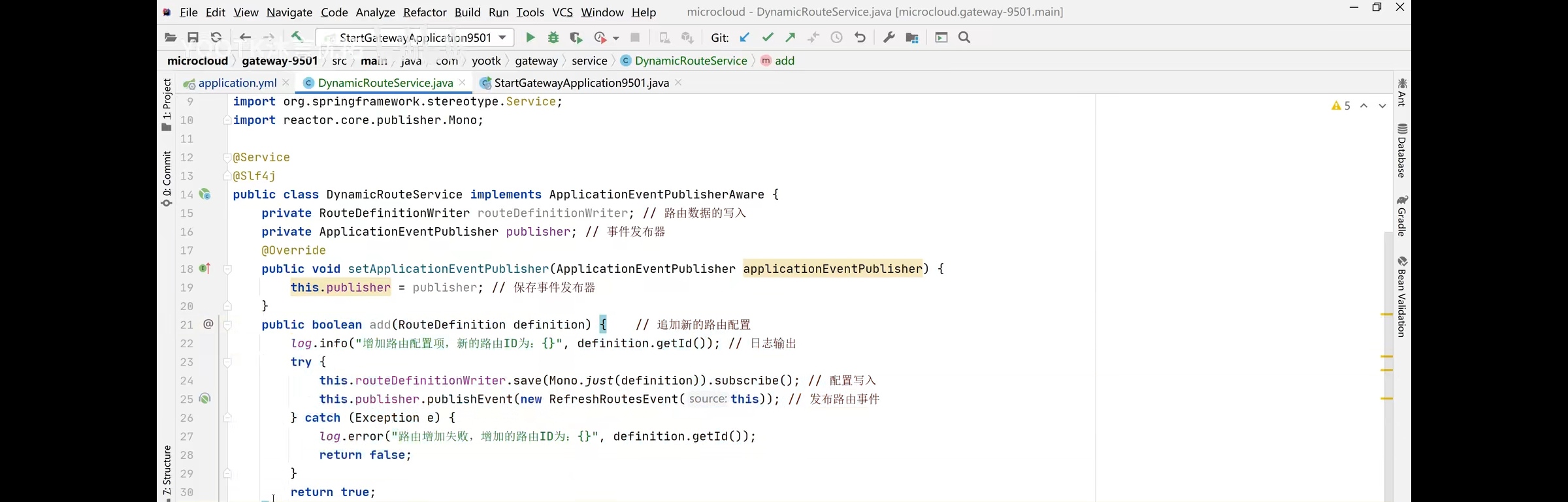1568x502 pixels.
Task: Click the editor vertical scrollbar
Action: (x=1388, y=366)
